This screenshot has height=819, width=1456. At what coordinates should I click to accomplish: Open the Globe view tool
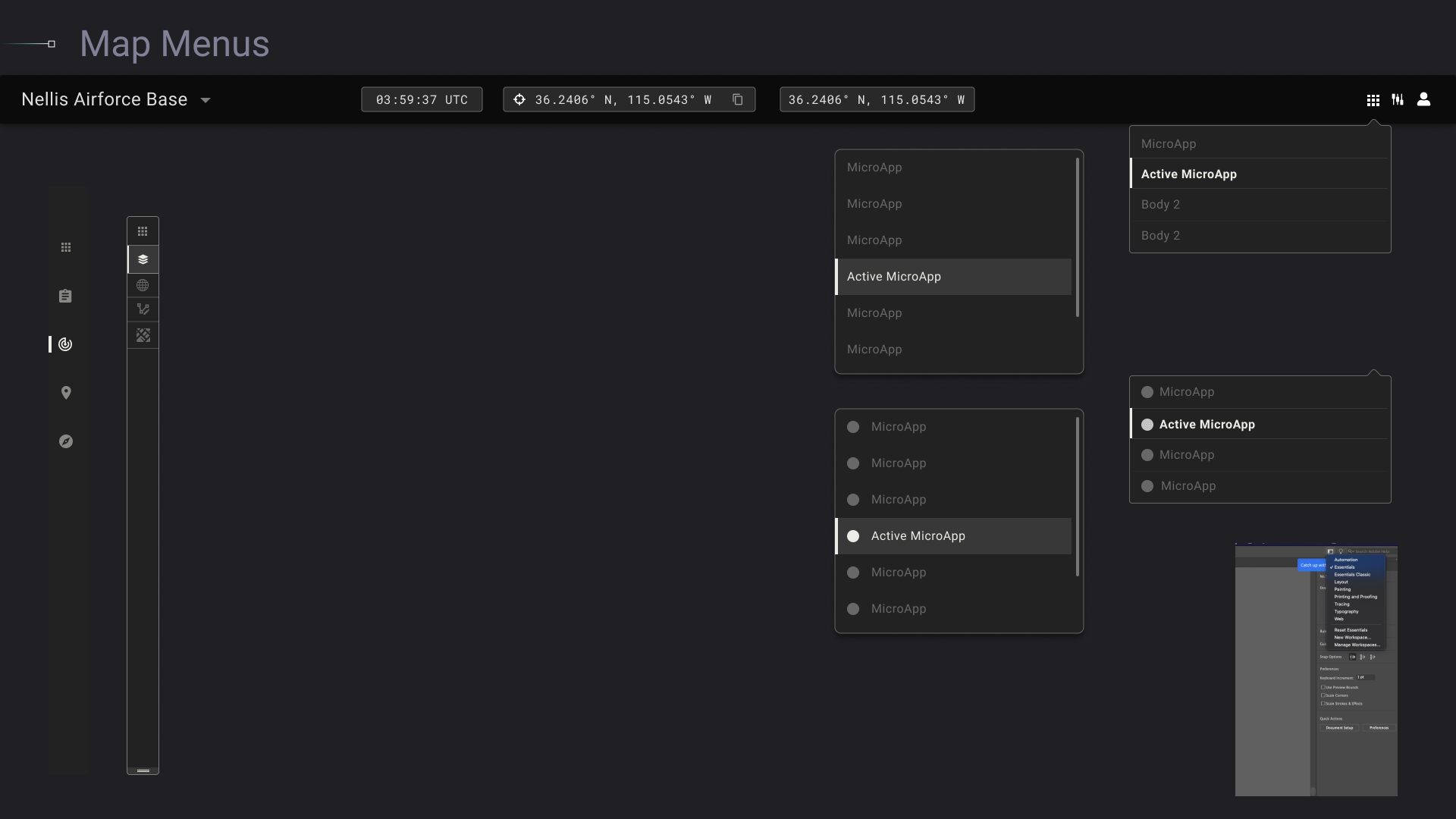tap(143, 284)
